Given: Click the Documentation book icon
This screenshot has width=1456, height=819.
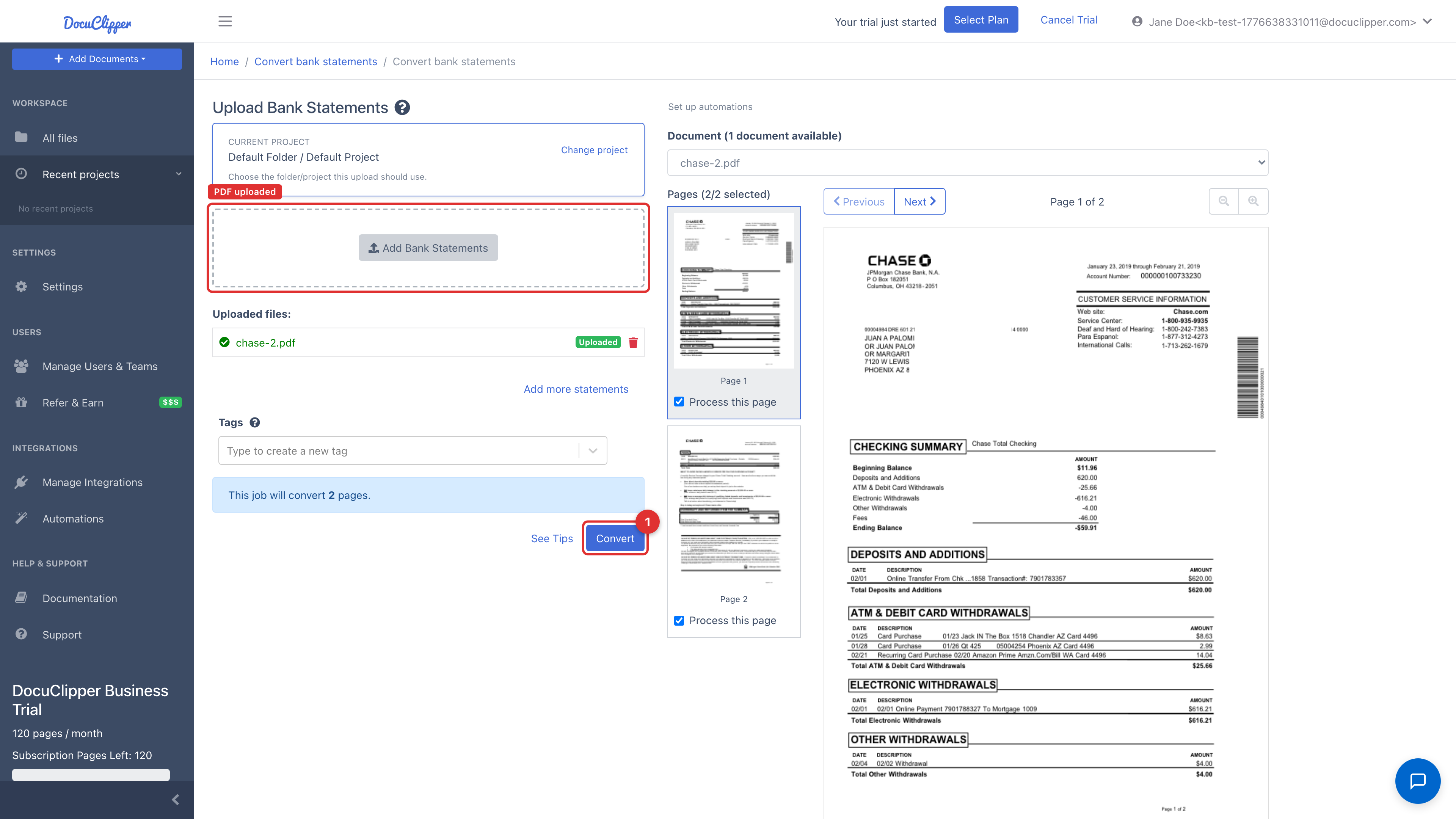Looking at the screenshot, I should coord(21,598).
